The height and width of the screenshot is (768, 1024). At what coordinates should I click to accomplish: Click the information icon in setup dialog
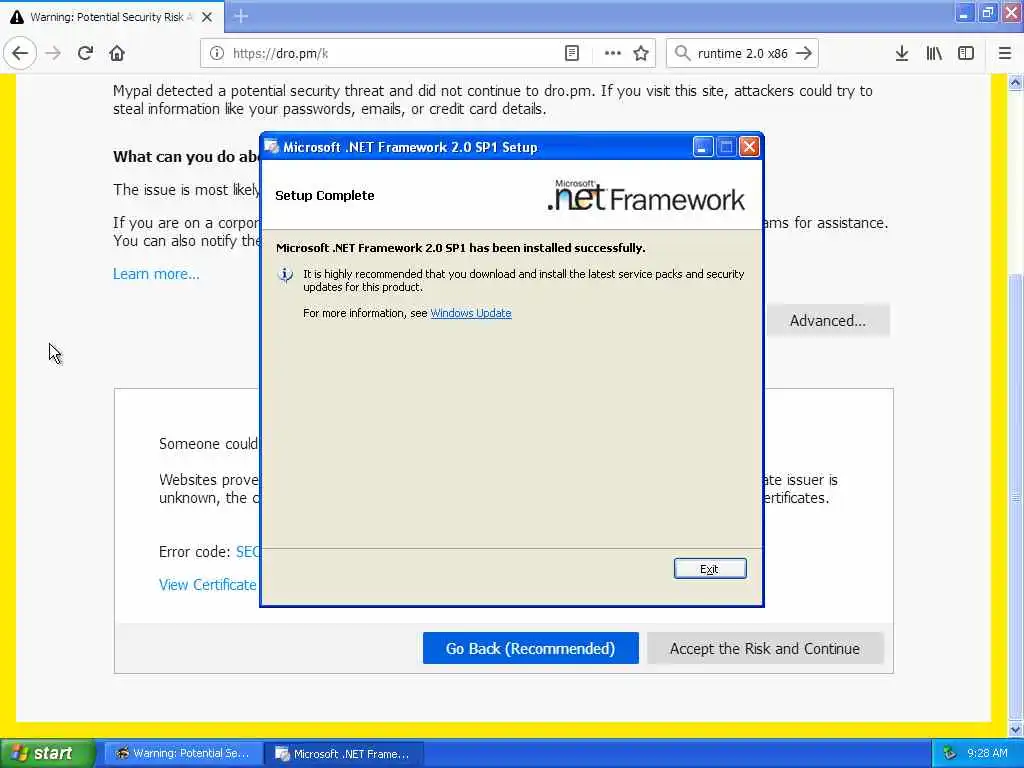point(285,275)
